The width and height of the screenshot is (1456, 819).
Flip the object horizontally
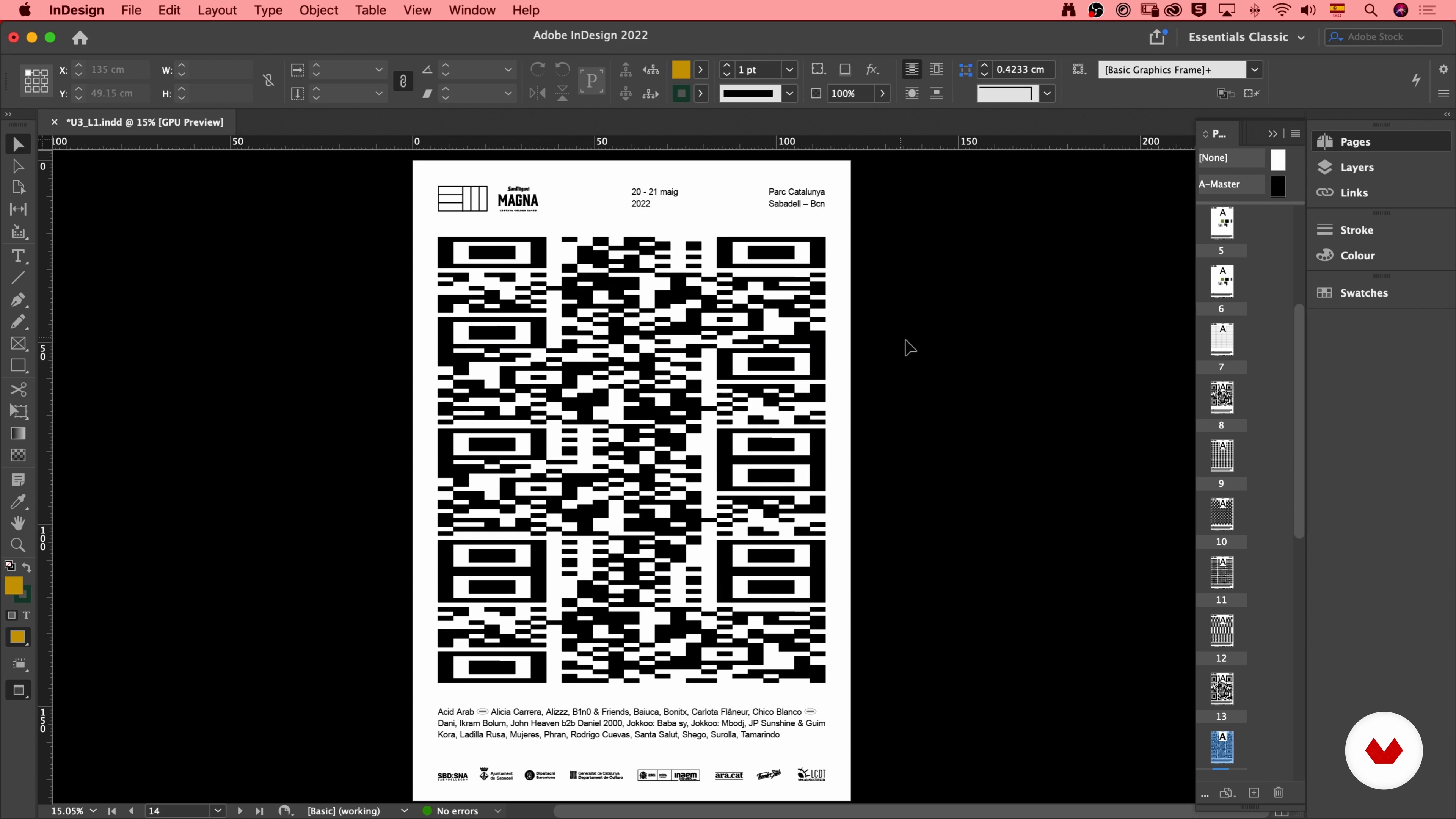pyautogui.click(x=538, y=93)
